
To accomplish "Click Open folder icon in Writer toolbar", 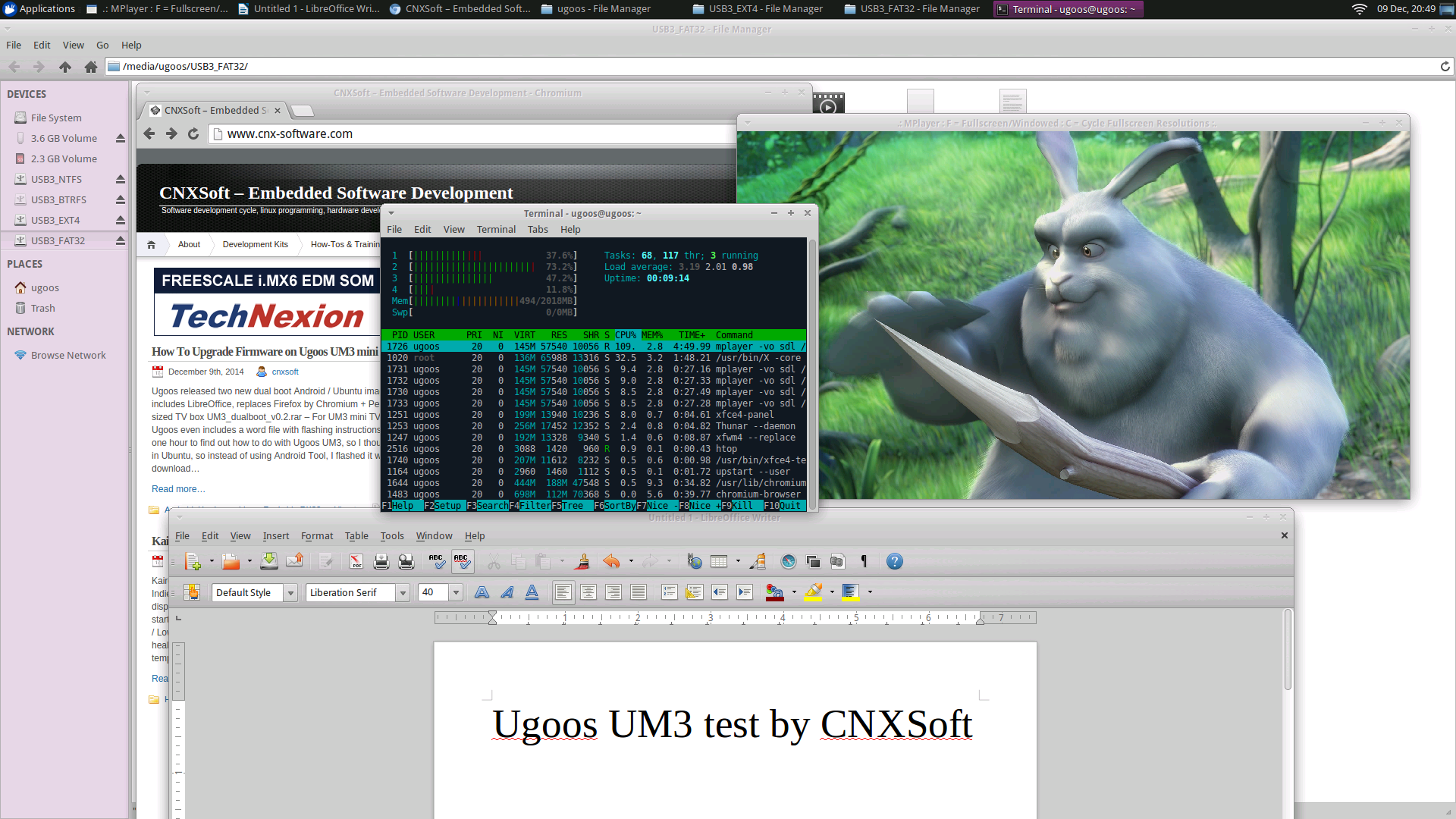I will coord(231,562).
